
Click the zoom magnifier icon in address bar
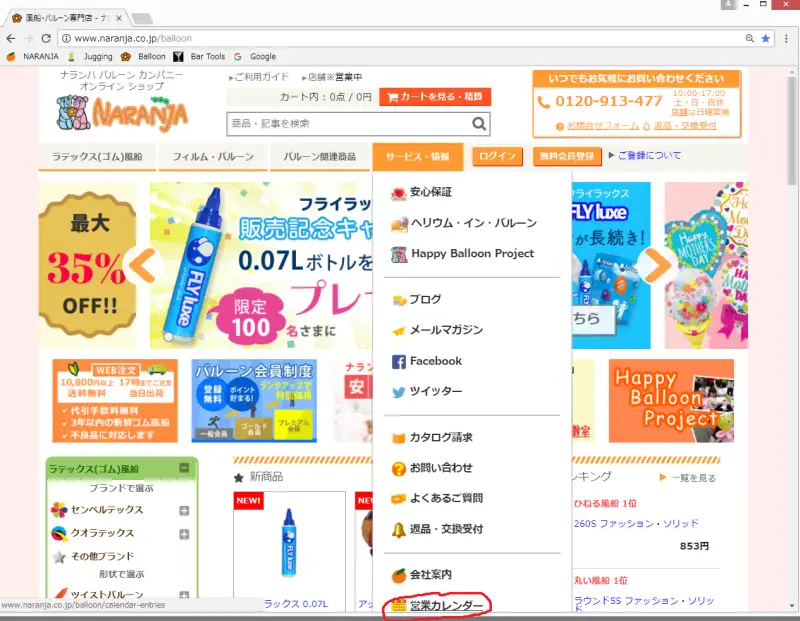pyautogui.click(x=749, y=38)
